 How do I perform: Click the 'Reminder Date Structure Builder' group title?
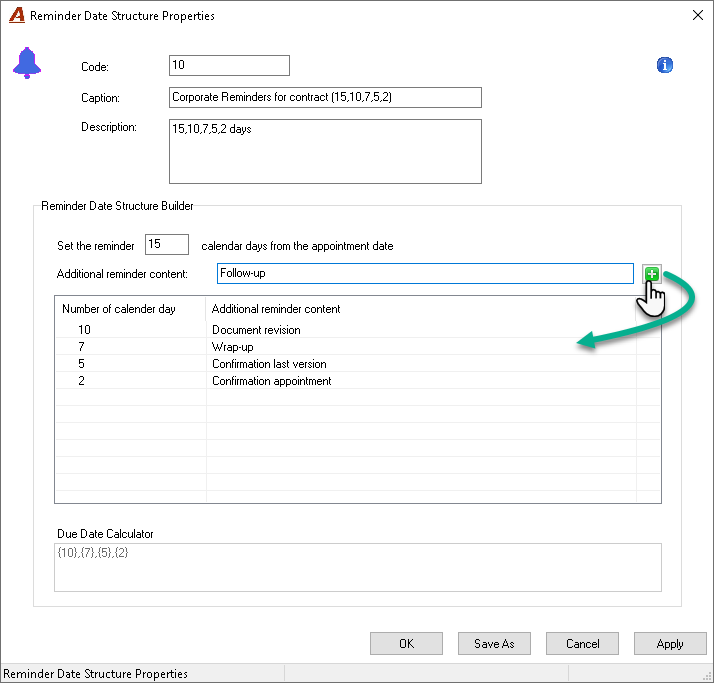pos(117,206)
